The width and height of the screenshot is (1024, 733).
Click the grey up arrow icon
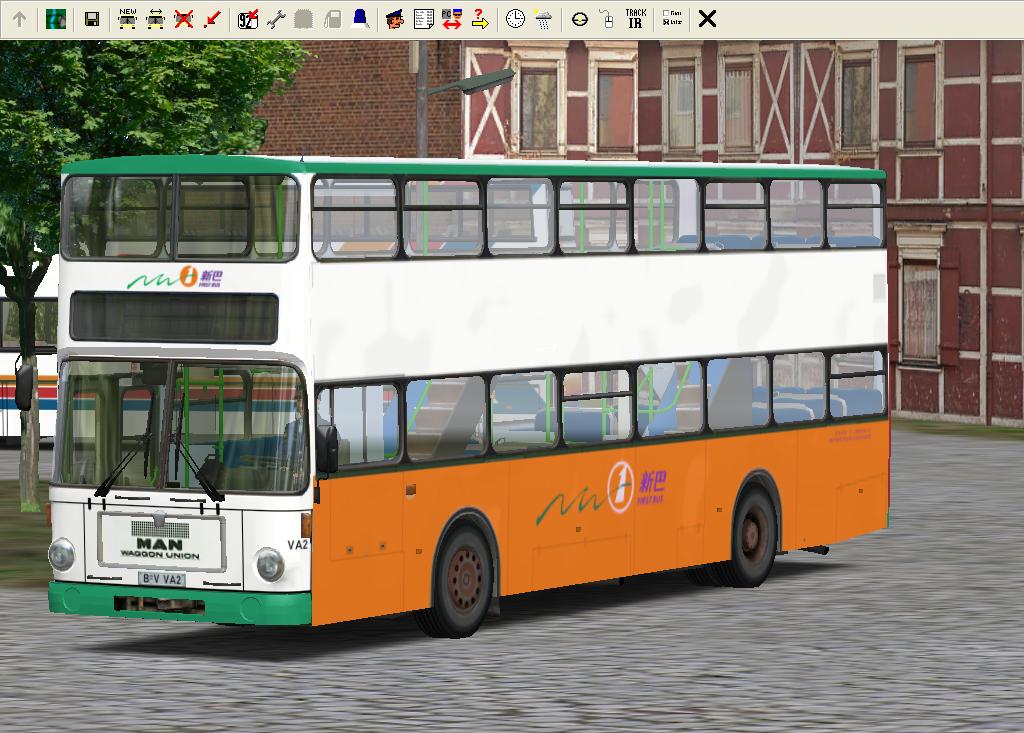[x=20, y=19]
